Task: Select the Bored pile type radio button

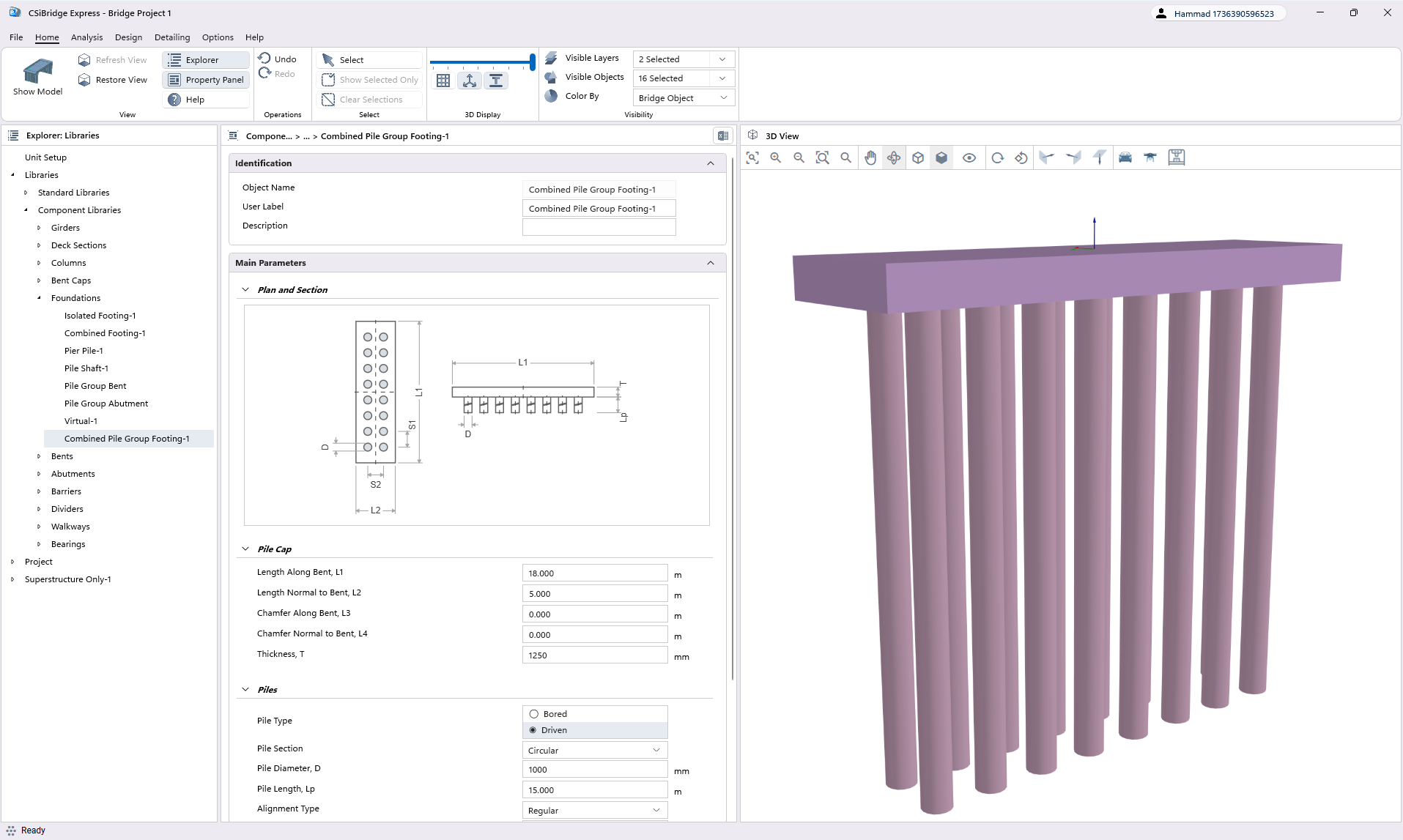Action: coord(534,714)
